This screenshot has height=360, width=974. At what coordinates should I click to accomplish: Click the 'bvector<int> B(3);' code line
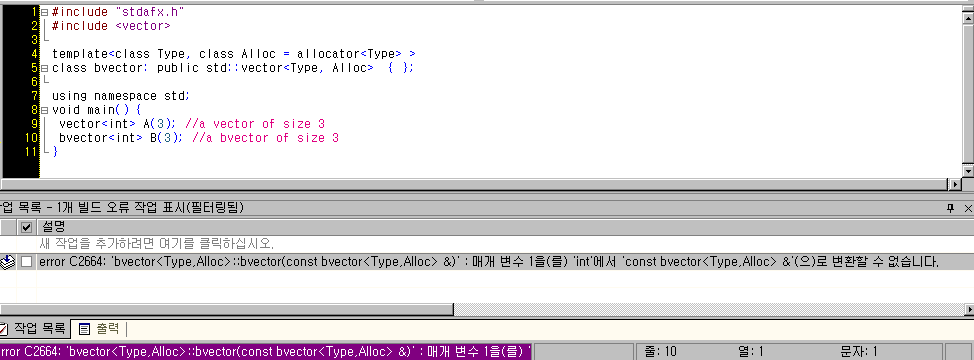(x=121, y=138)
